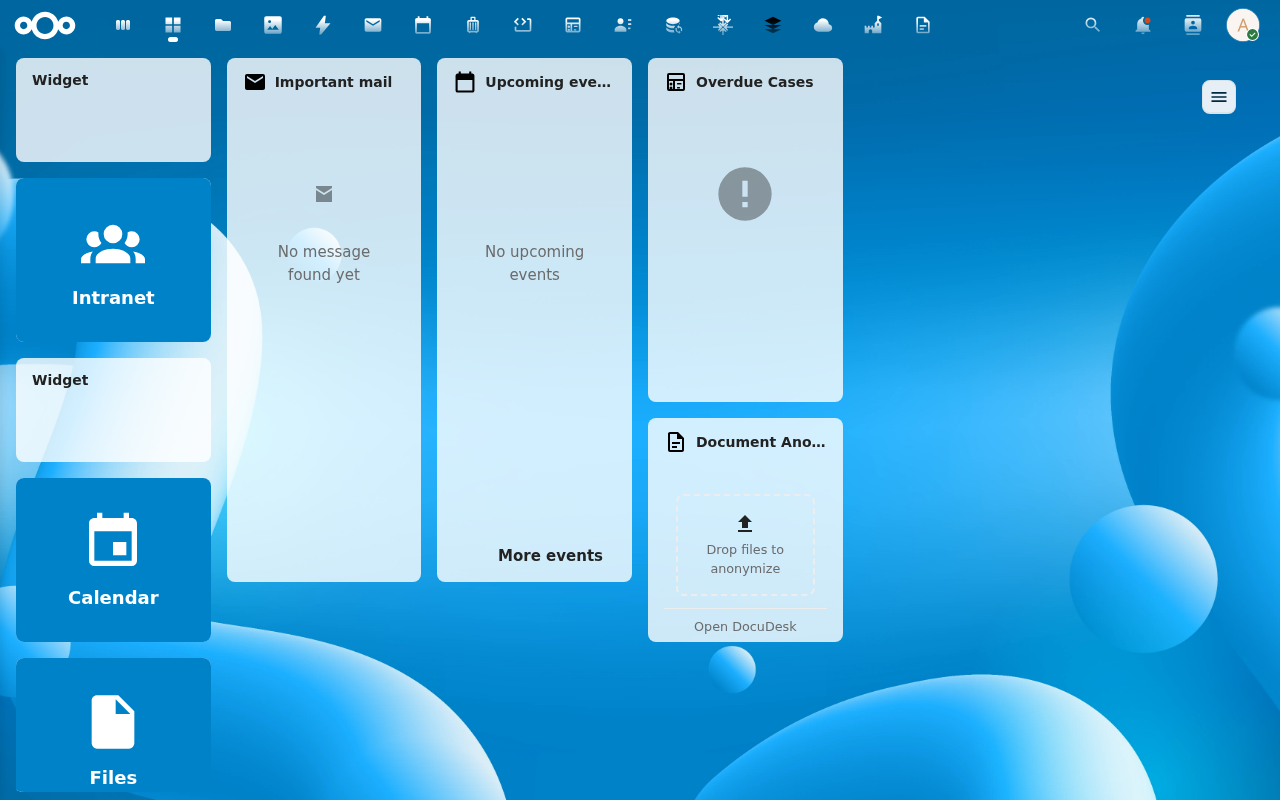
Task: Open the Photos app in the top bar
Action: point(273,25)
